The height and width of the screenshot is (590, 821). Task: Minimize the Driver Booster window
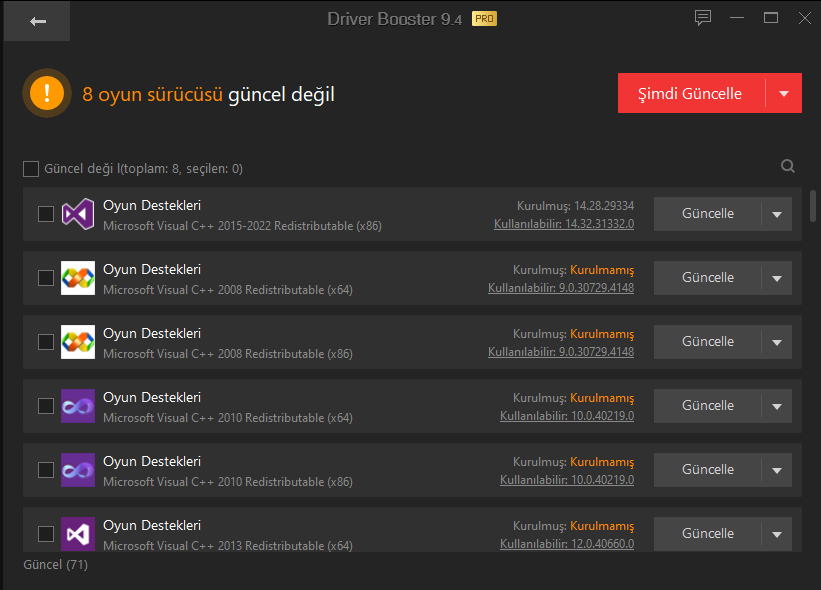[x=737, y=18]
